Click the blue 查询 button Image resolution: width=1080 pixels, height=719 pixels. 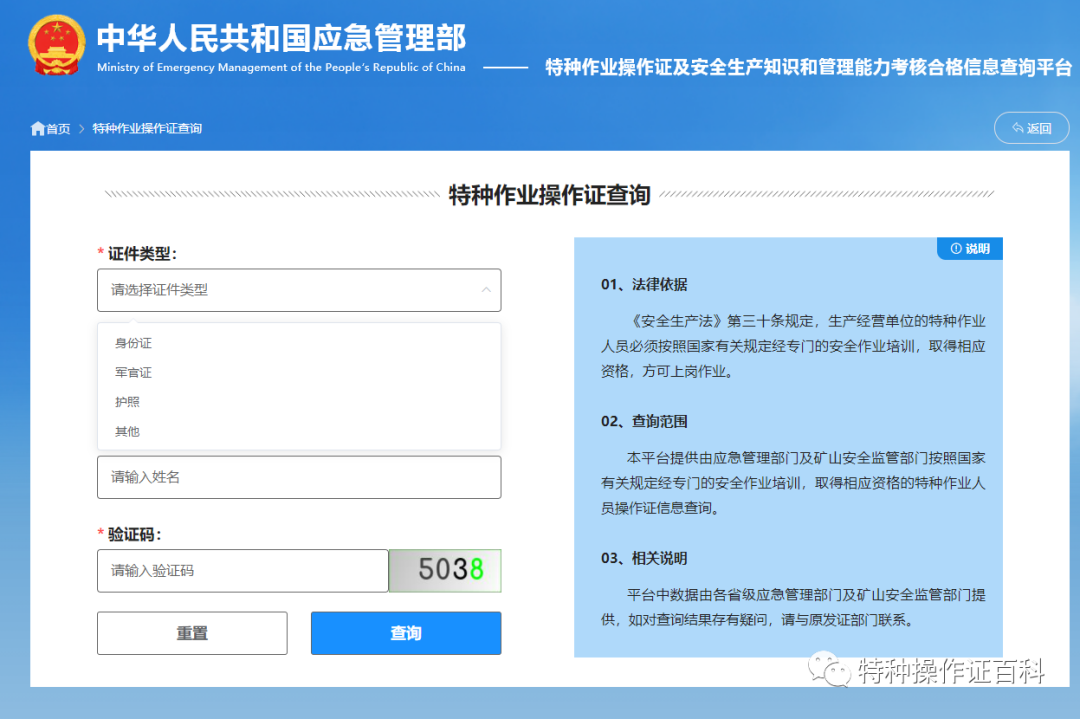point(406,633)
